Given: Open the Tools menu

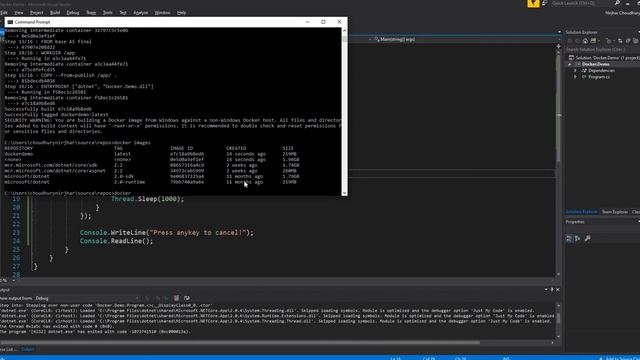Looking at the screenshot, I should point(107,13).
